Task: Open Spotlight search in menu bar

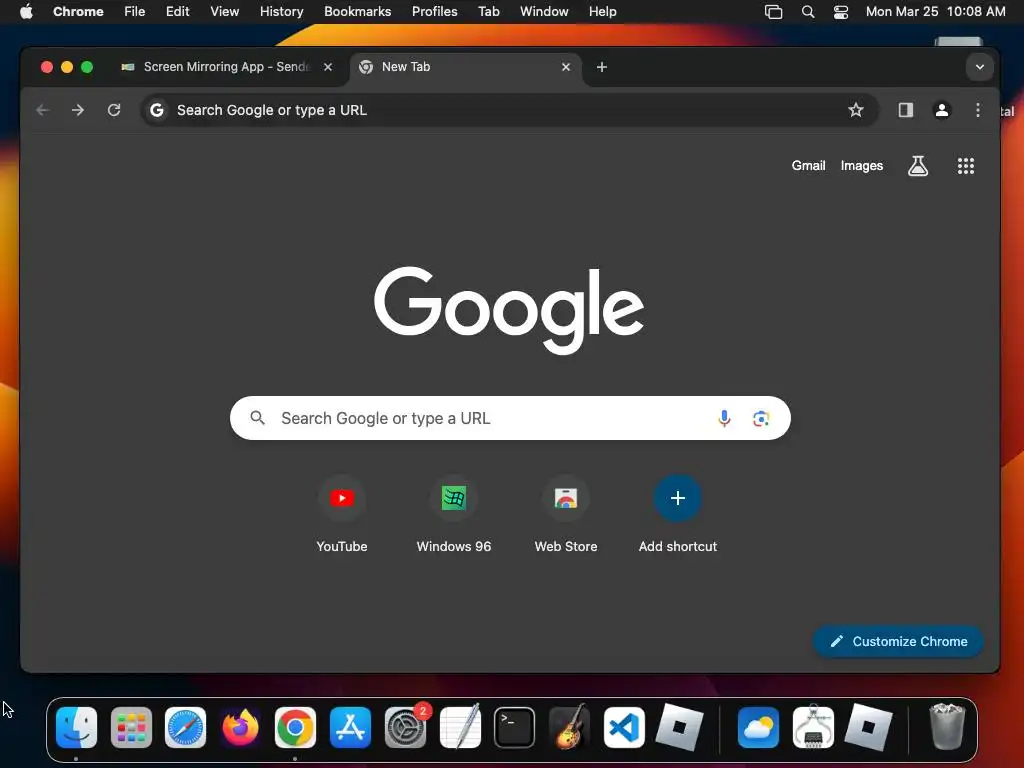Action: pos(808,12)
